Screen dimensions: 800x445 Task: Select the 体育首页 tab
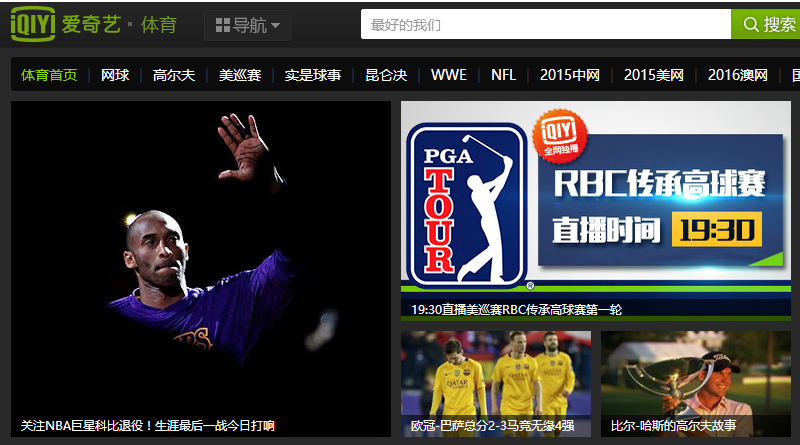point(49,75)
